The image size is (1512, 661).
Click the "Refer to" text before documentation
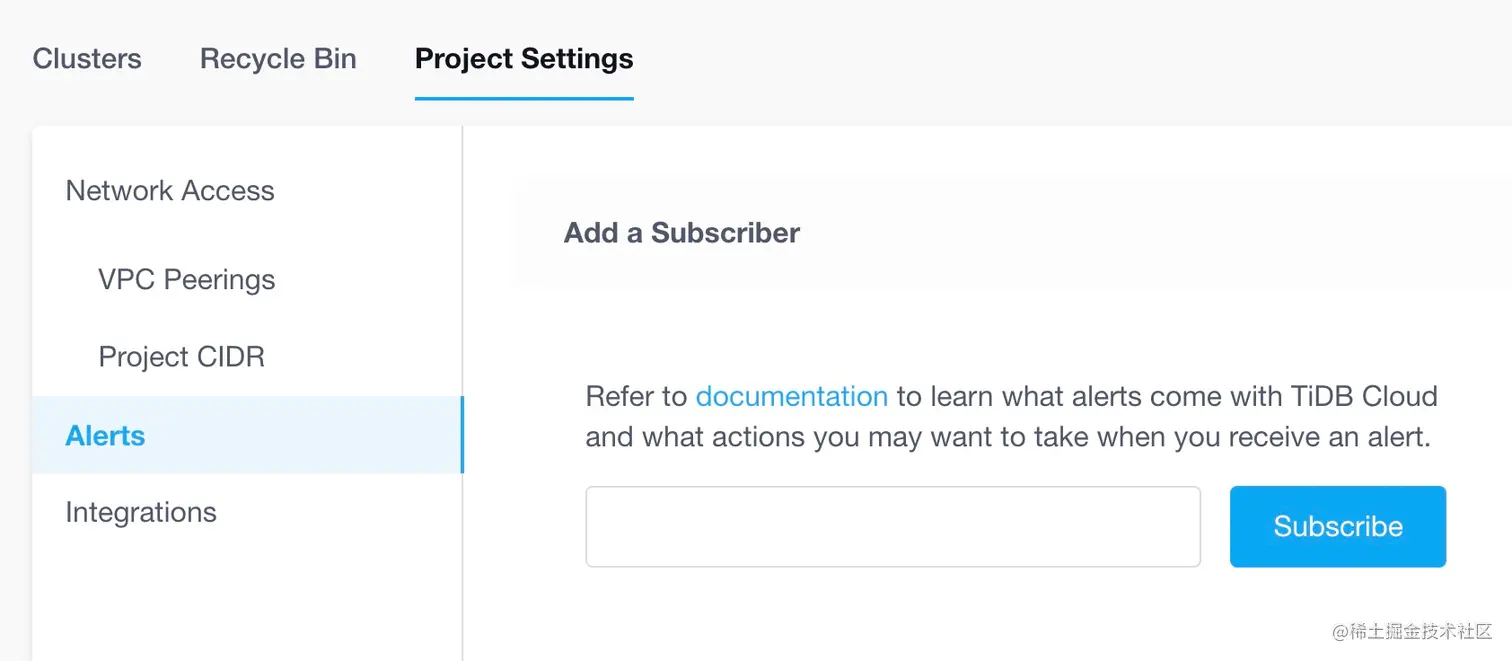(x=636, y=397)
